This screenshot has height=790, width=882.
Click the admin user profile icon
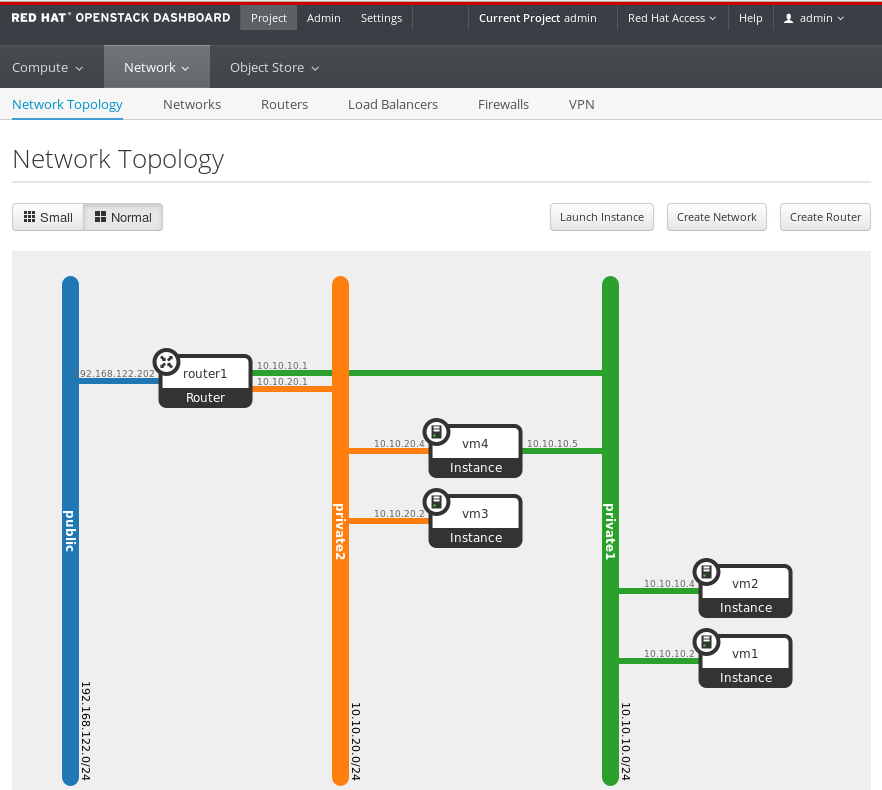coord(789,19)
